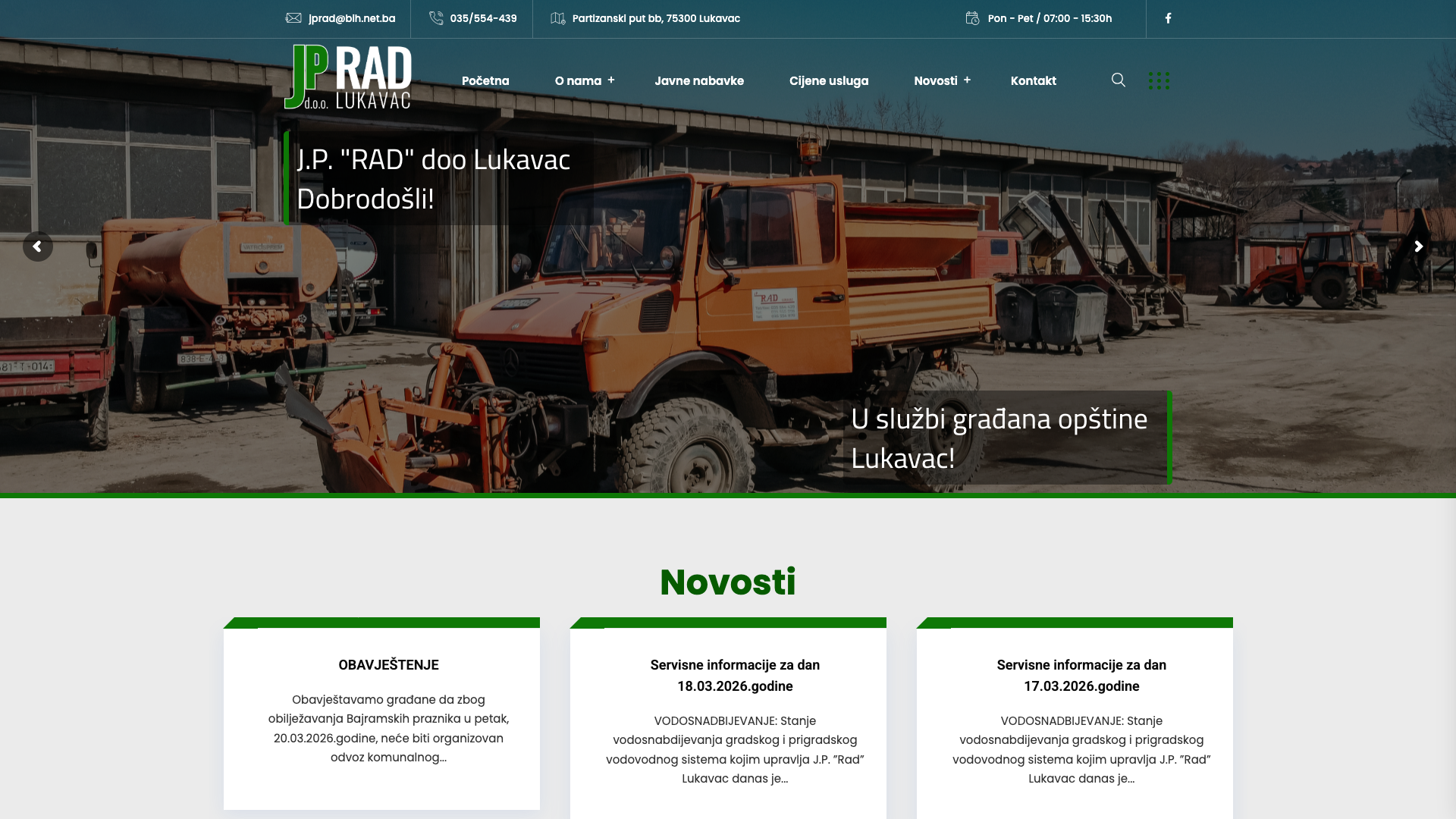The width and height of the screenshot is (1456, 819).
Task: Open the green dots grid menu
Action: pos(1159,80)
